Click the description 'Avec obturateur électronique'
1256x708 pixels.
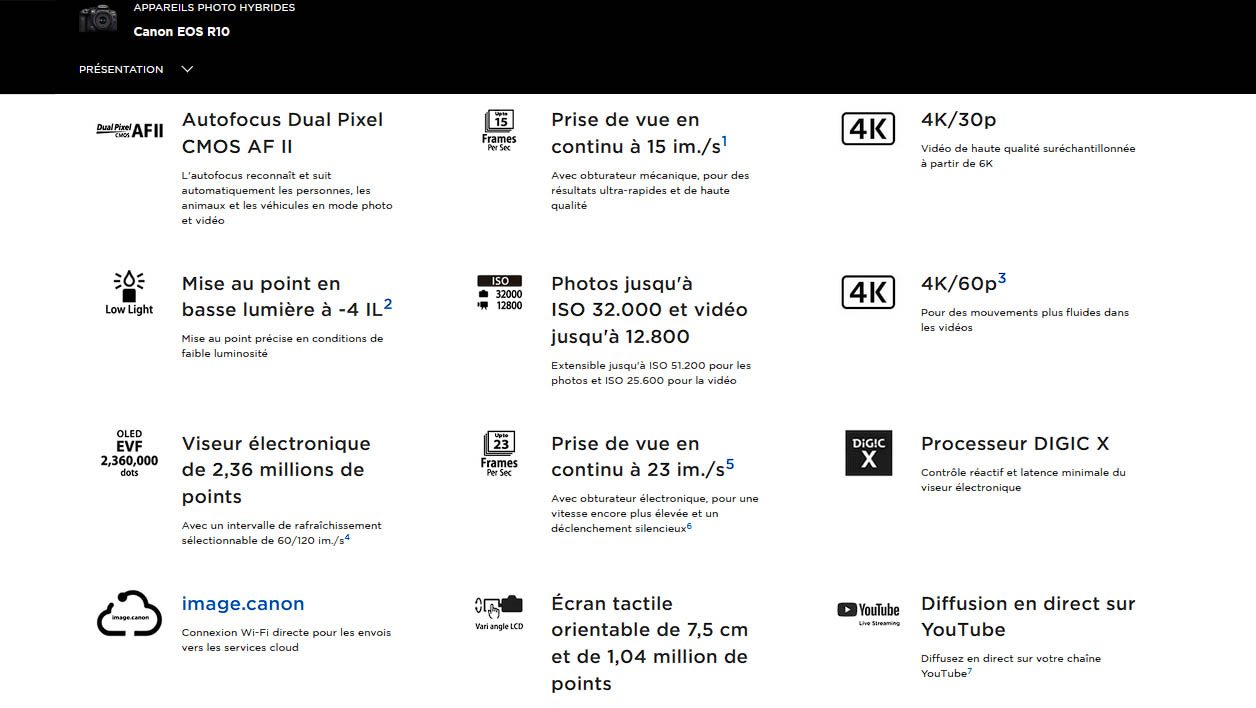pyautogui.click(x=655, y=513)
